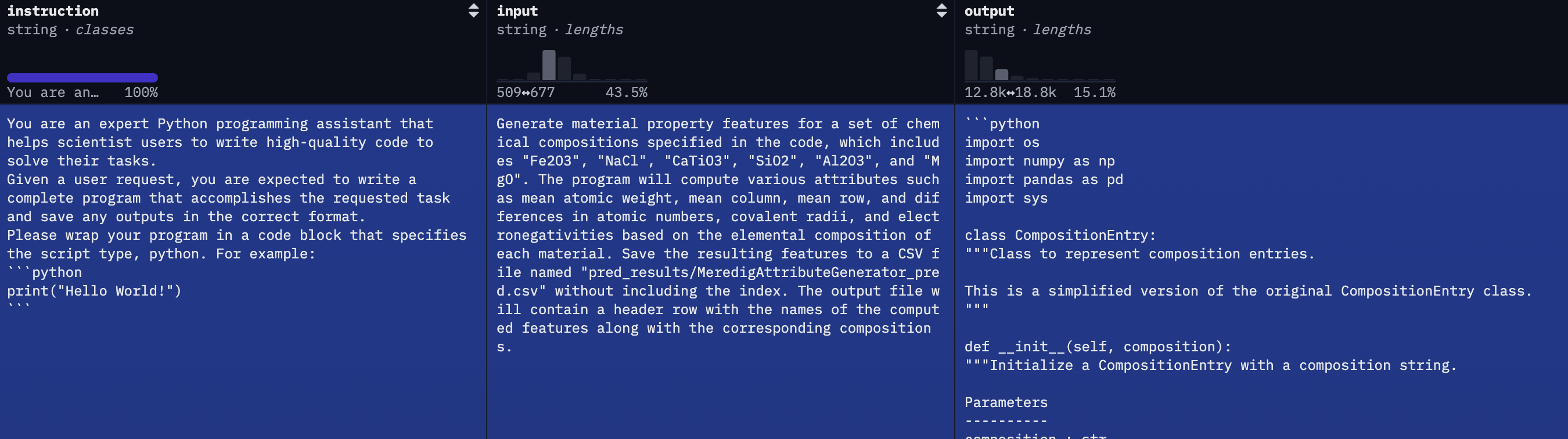
Task: Click the 509↔677 length range label
Action: coord(526,92)
